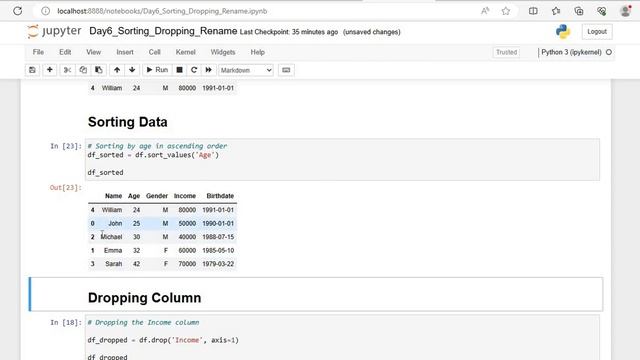
Task: Open the Kernel menu
Action: pyautogui.click(x=185, y=52)
